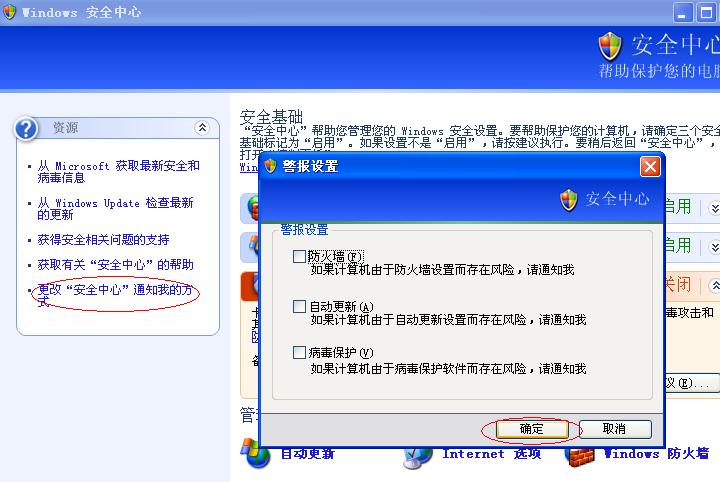Screen dimensions: 720x482
Task: Click the shield icon in 警报设置 title bar
Action: point(270,166)
